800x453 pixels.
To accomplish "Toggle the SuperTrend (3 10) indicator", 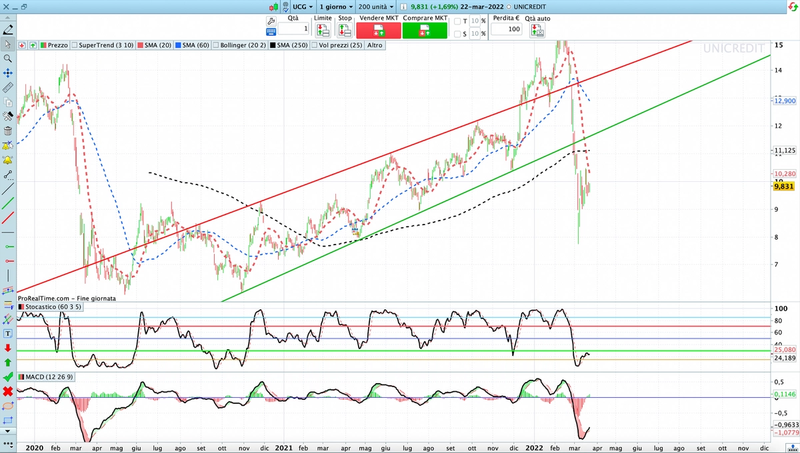I will [103, 45].
